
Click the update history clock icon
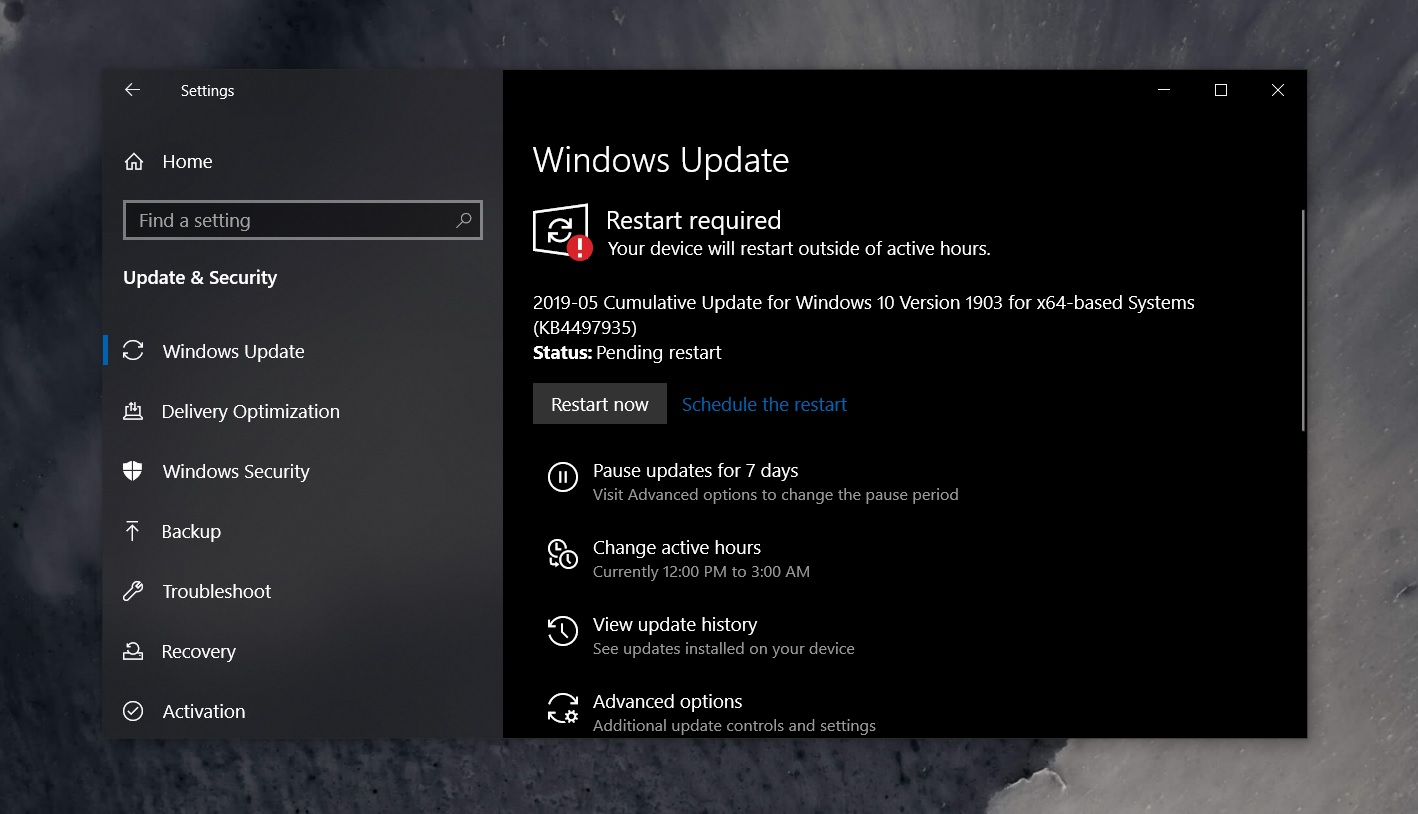tap(563, 631)
